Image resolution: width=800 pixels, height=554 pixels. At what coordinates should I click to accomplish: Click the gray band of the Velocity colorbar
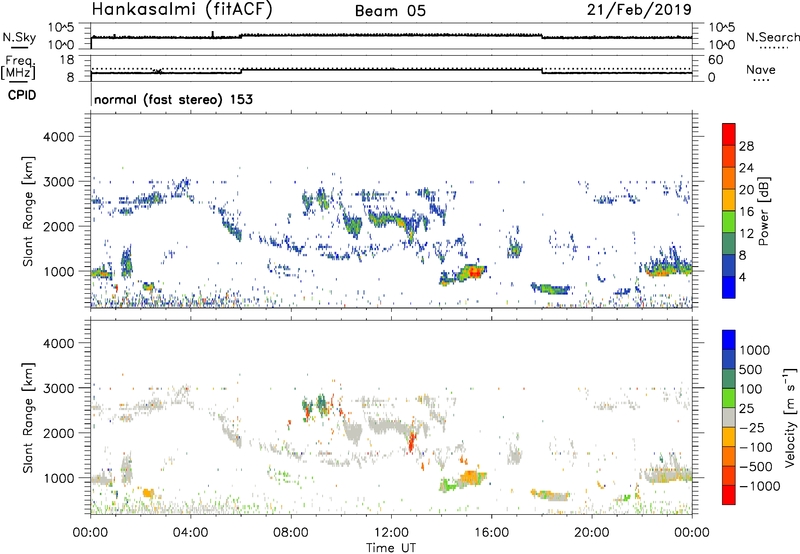[x=729, y=418]
